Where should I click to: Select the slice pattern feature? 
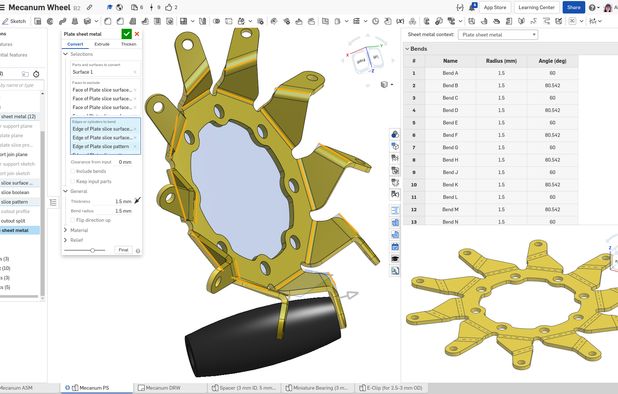tap(15, 202)
